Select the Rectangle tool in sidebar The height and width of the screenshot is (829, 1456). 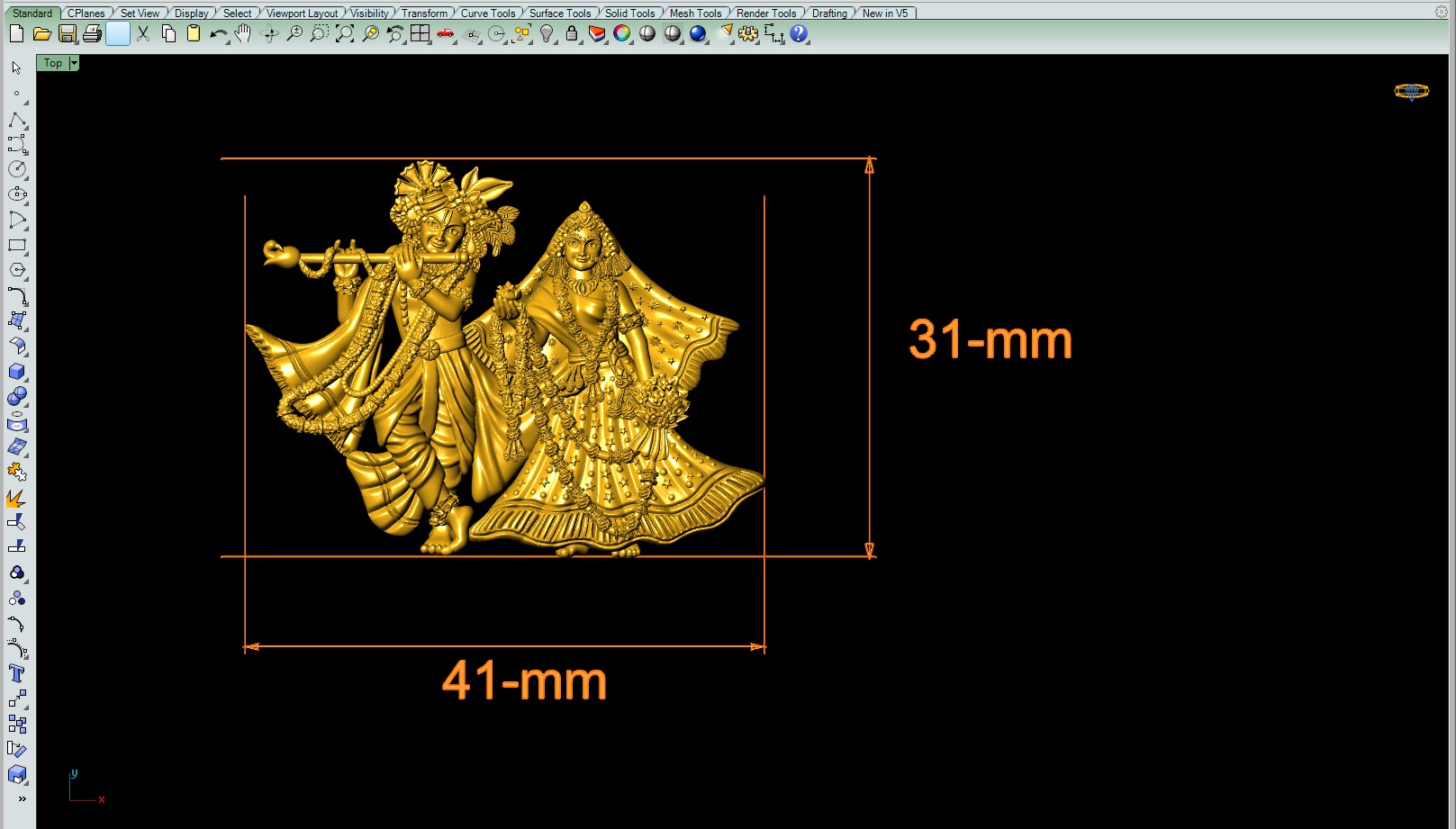17,245
